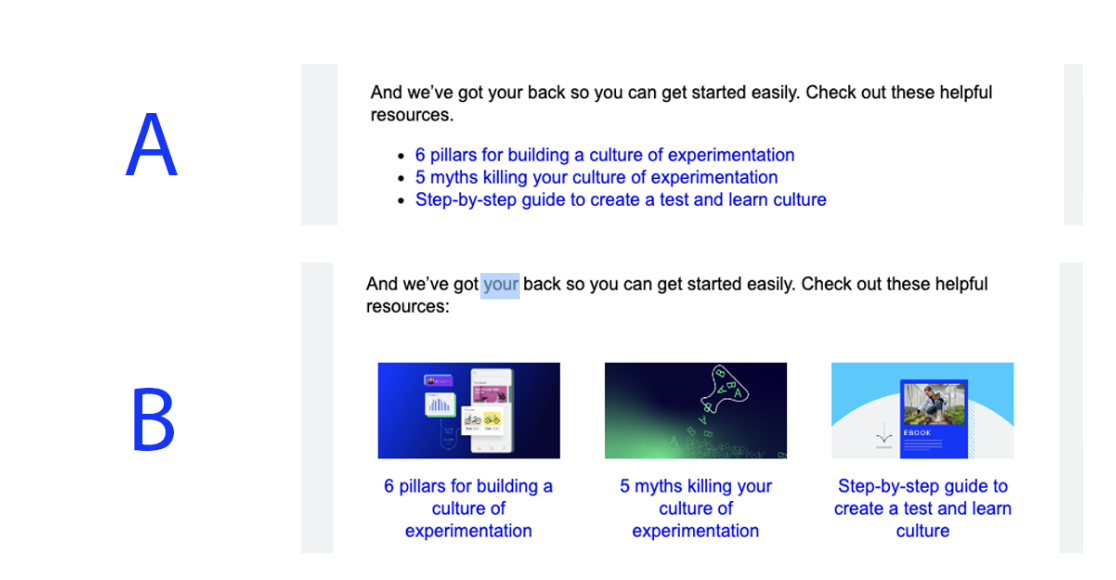
Task: Click the bullet dot beside the '6 pillars' link
Action: [x=402, y=156]
